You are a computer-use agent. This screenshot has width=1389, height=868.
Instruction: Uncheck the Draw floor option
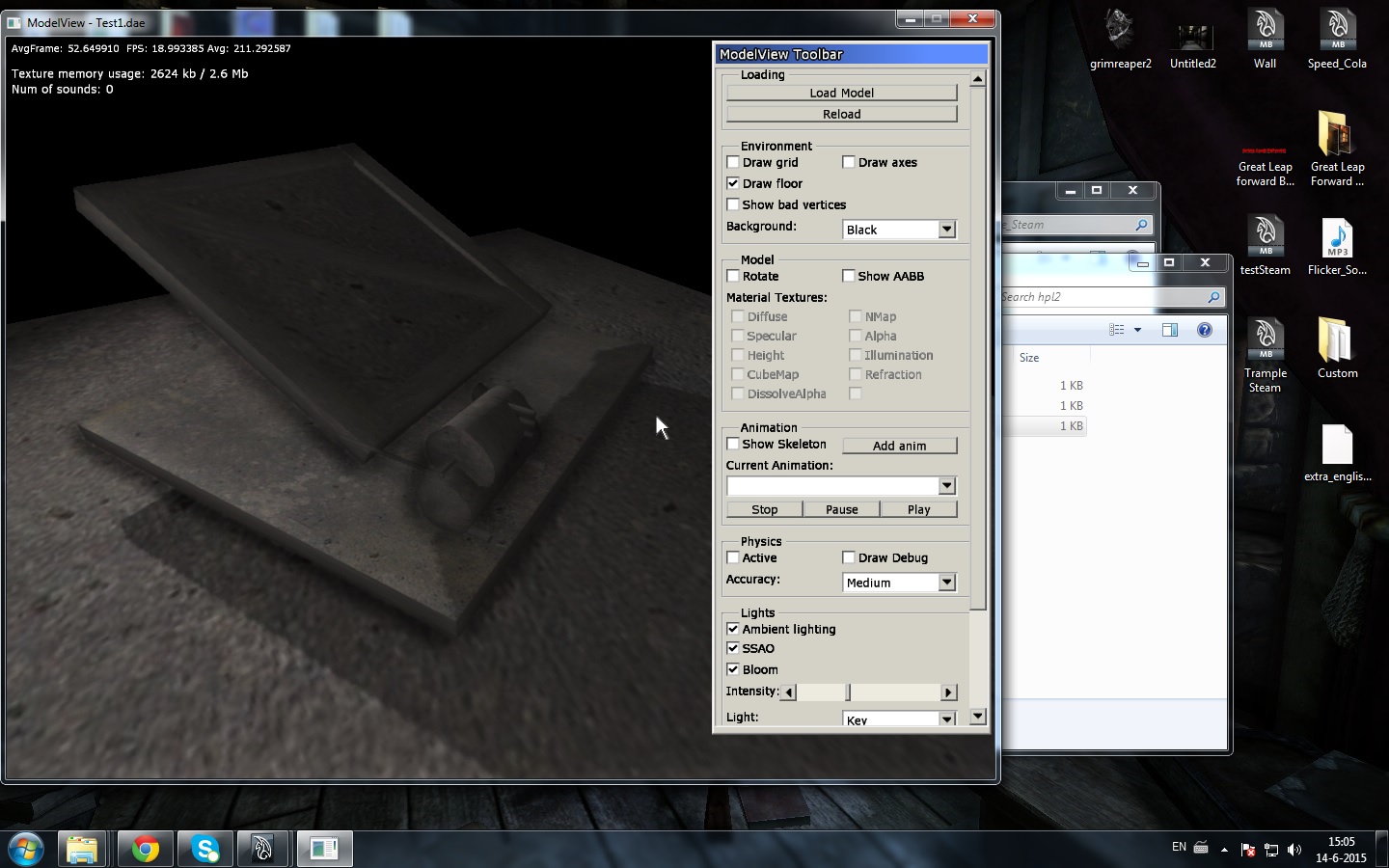pyautogui.click(x=733, y=183)
